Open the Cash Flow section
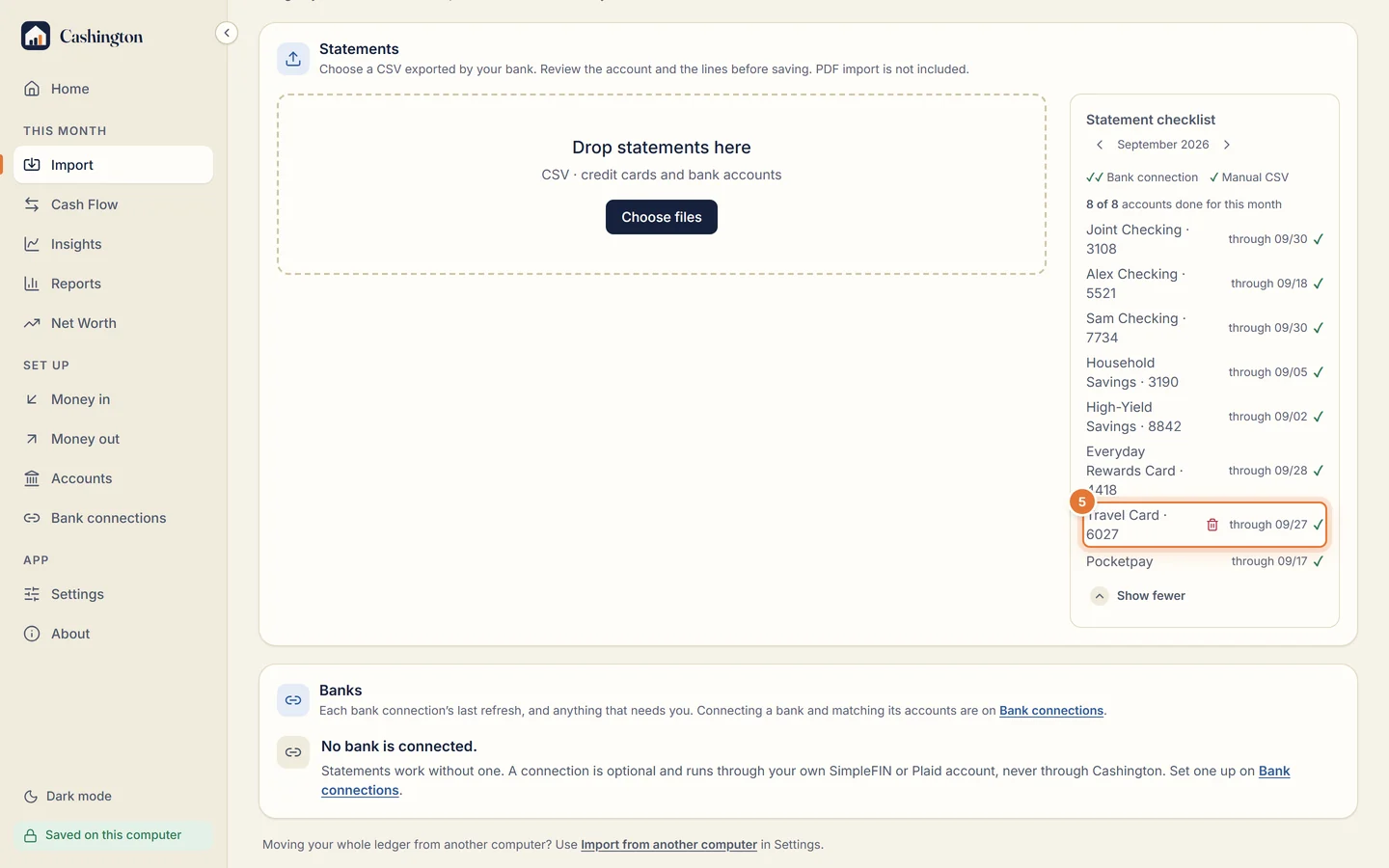 pyautogui.click(x=113, y=204)
